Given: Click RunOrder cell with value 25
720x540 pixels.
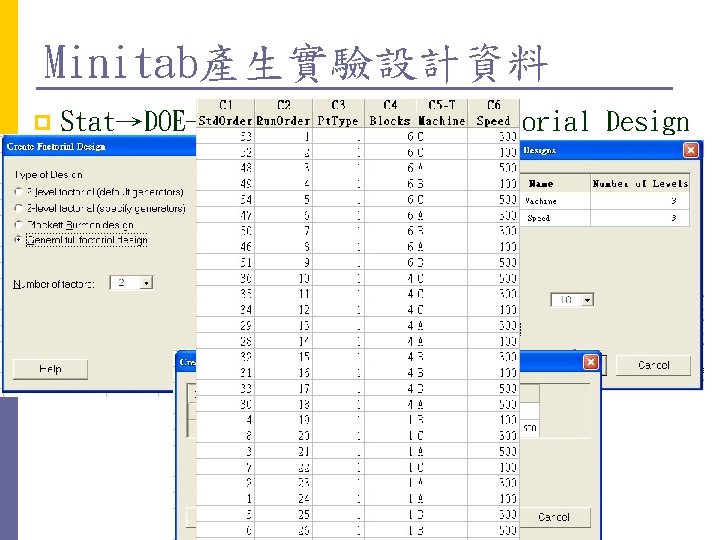Looking at the screenshot, I should click(x=283, y=514).
